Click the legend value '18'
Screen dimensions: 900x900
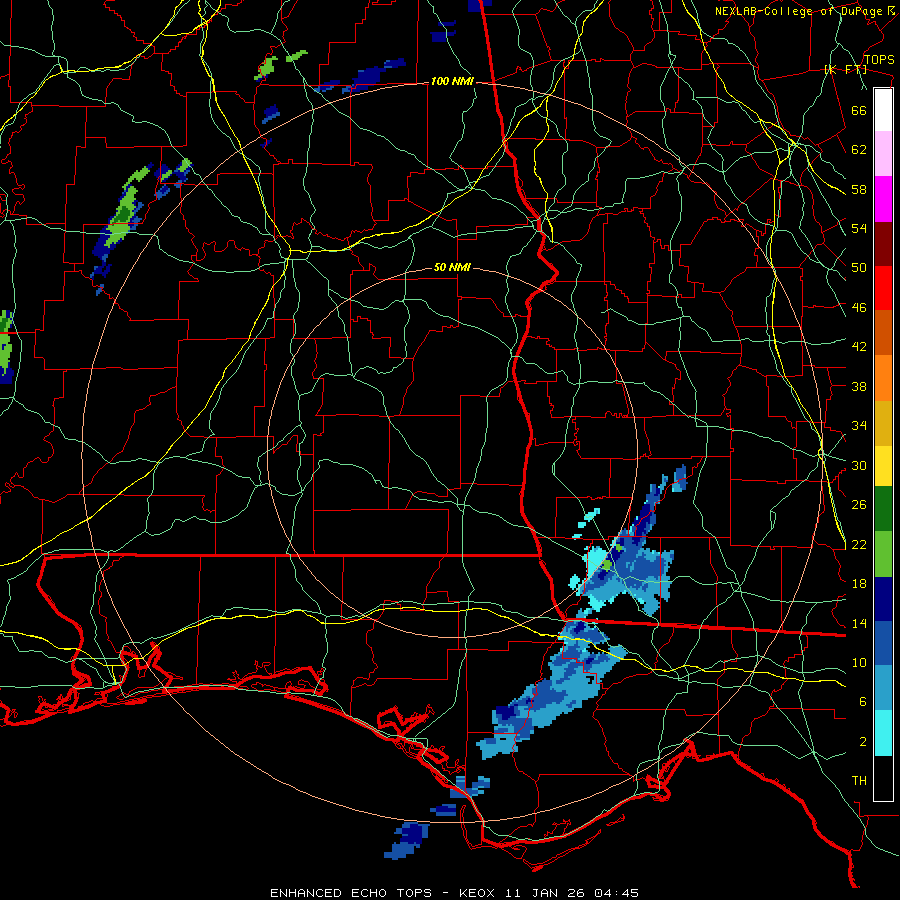coord(859,584)
